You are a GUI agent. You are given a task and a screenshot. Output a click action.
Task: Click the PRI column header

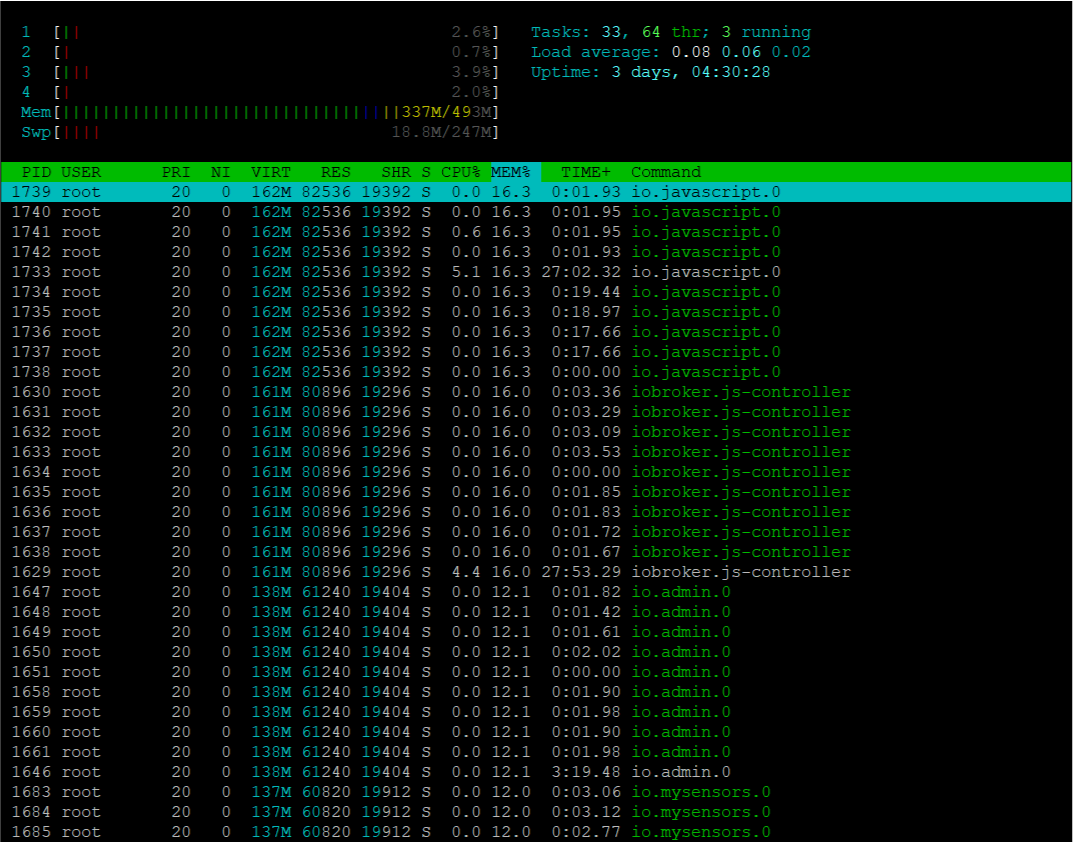[176, 172]
